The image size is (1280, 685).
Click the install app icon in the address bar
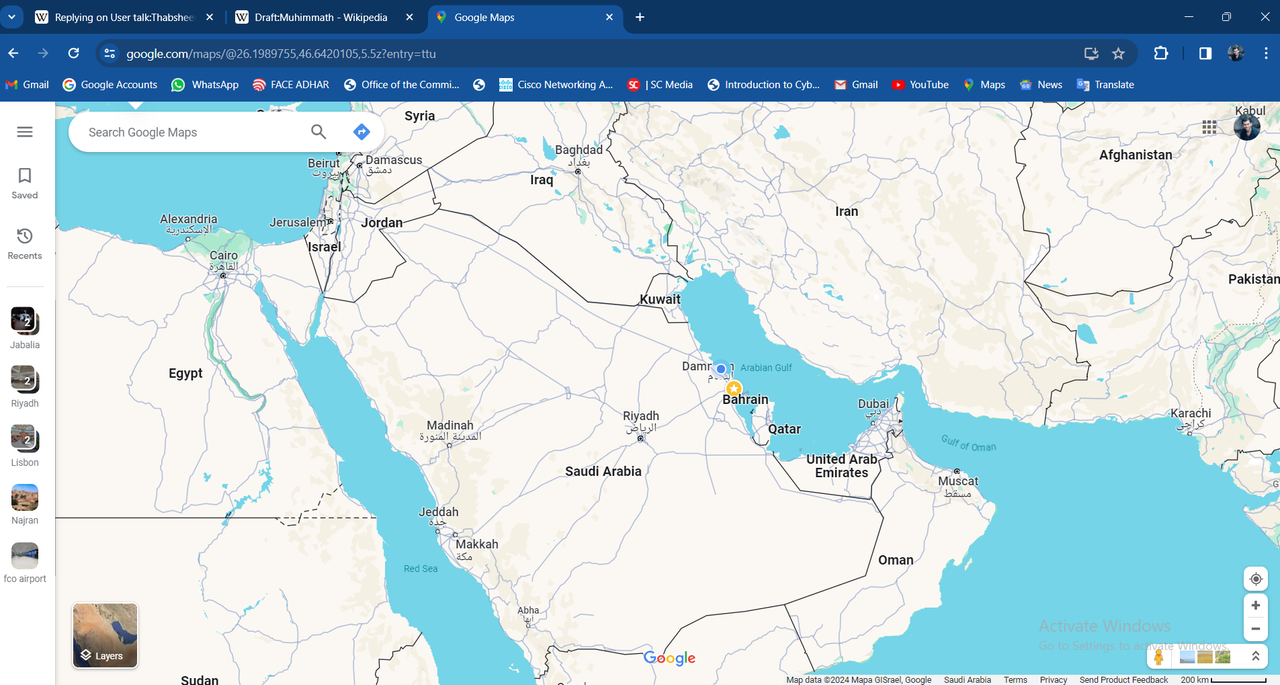click(x=1091, y=53)
